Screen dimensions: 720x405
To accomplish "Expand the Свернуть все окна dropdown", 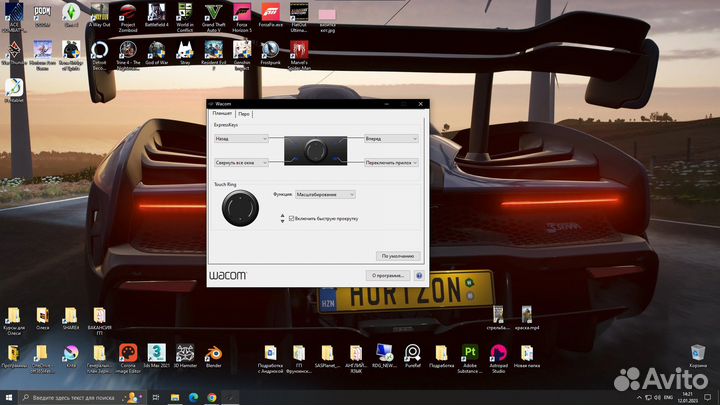I will (x=241, y=163).
